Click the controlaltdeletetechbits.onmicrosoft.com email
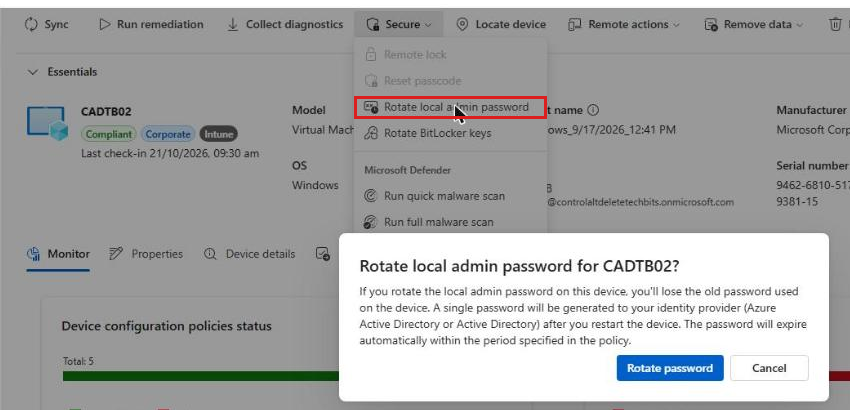 tap(640, 202)
